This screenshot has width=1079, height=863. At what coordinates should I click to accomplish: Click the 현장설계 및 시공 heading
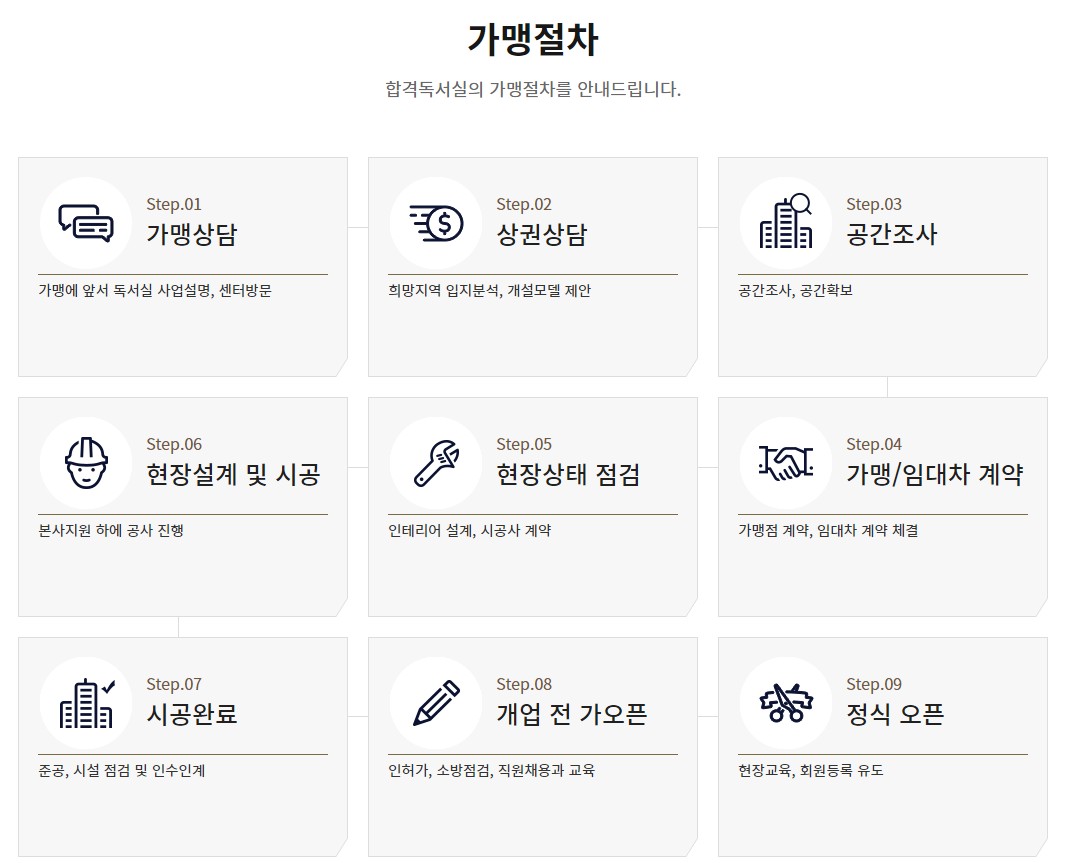(233, 475)
